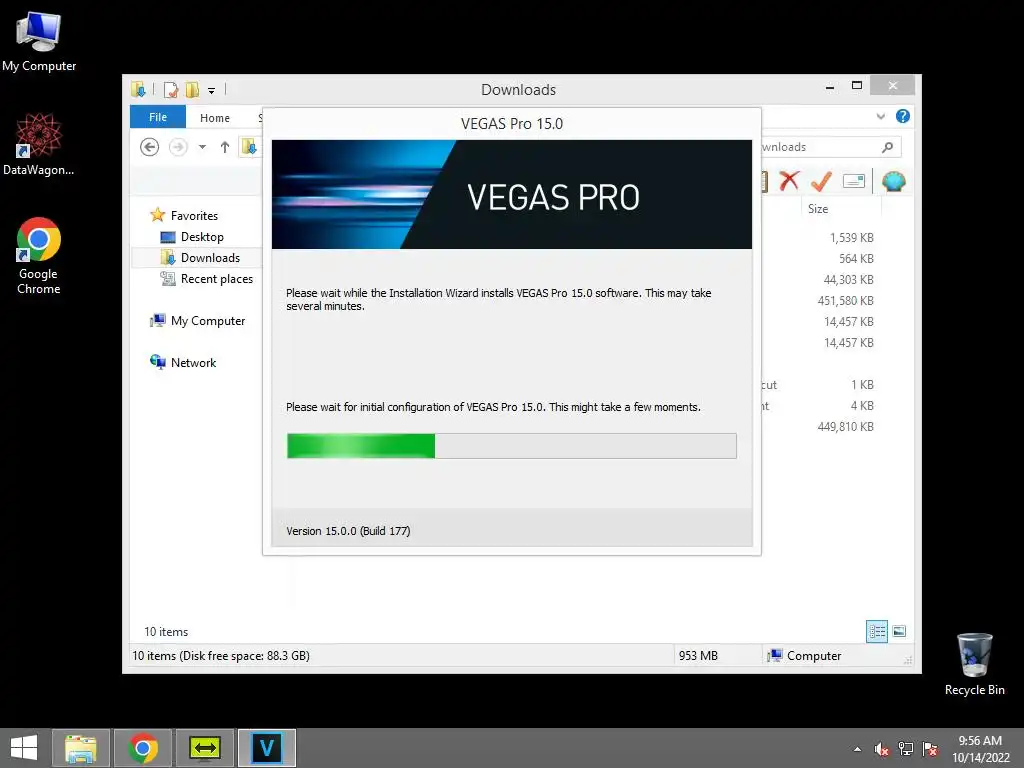This screenshot has width=1024, height=768.
Task: Click the 10 items count text
Action: click(x=166, y=632)
